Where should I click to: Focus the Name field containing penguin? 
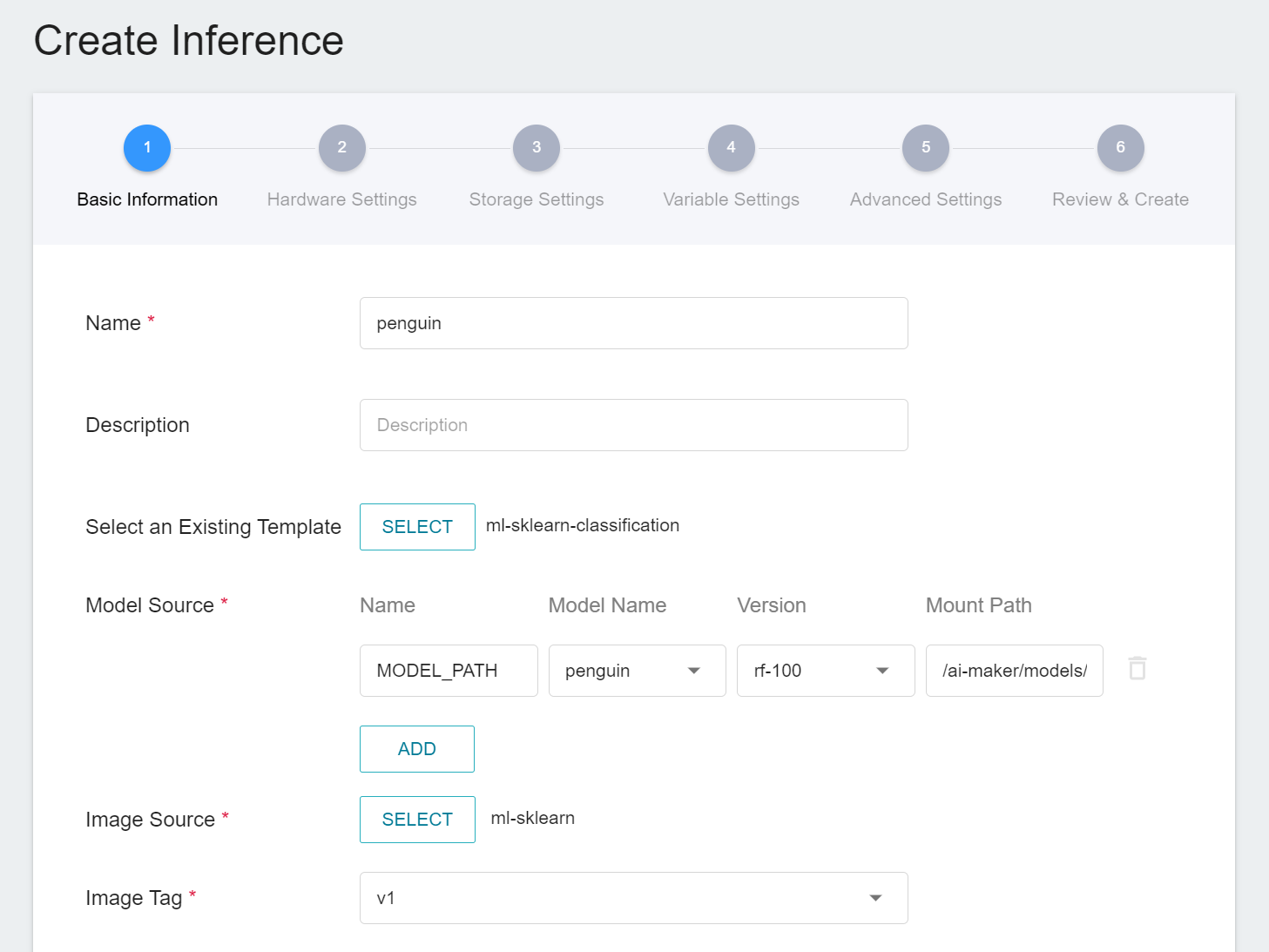[x=633, y=323]
